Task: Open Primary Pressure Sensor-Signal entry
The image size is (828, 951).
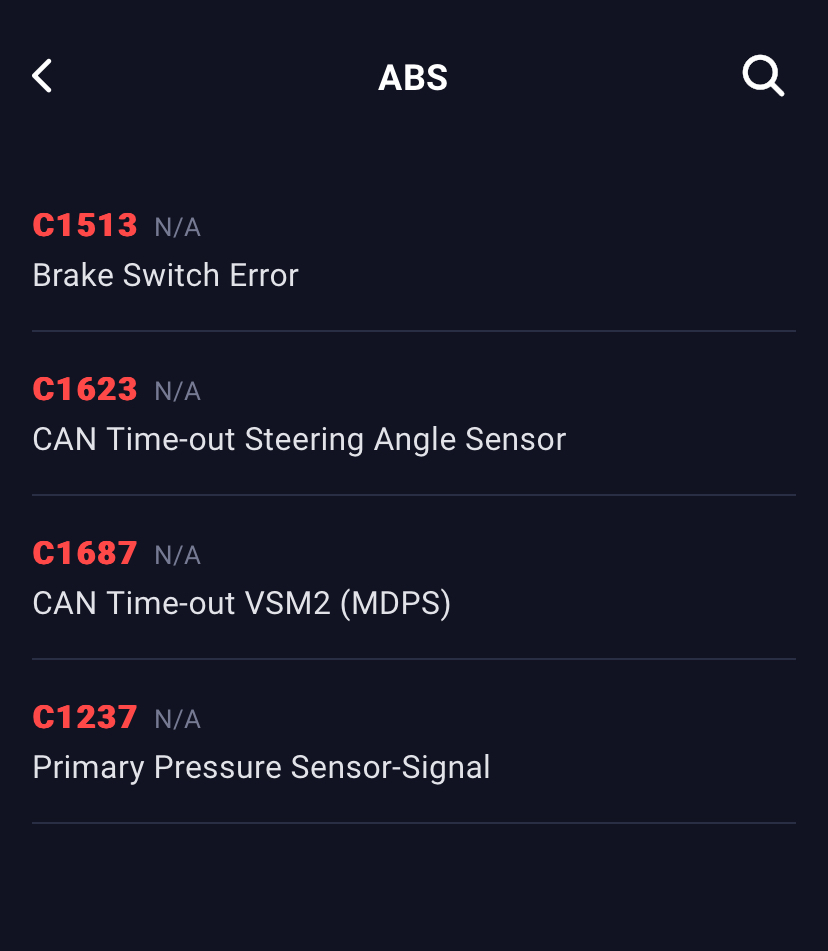Action: (261, 767)
